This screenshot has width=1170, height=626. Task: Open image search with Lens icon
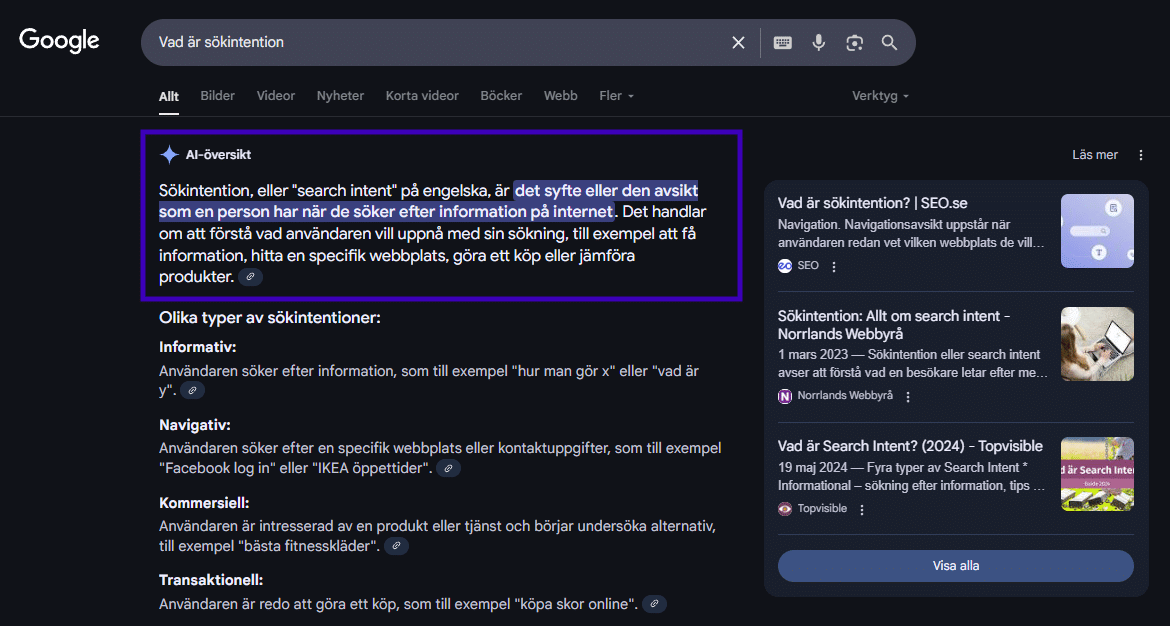(854, 43)
